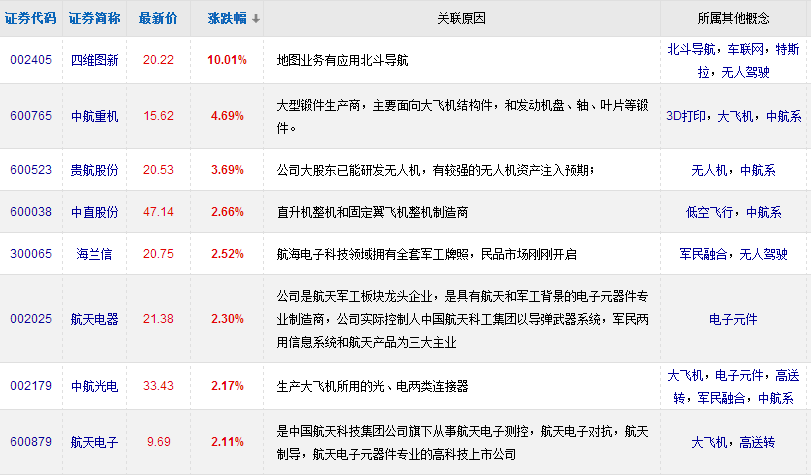The image size is (811, 475).
Task: Open stock code 002405
Action: [x=31, y=60]
